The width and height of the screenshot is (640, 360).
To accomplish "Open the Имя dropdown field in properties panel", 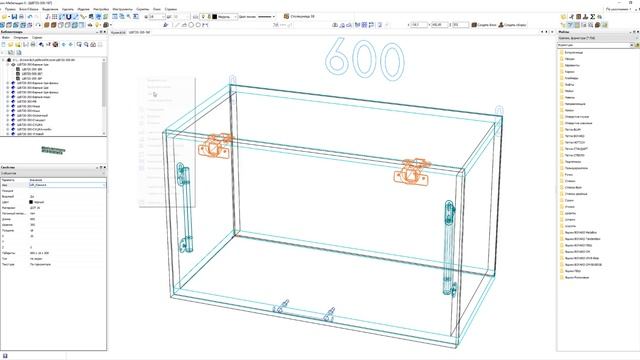I will click(x=67, y=185).
